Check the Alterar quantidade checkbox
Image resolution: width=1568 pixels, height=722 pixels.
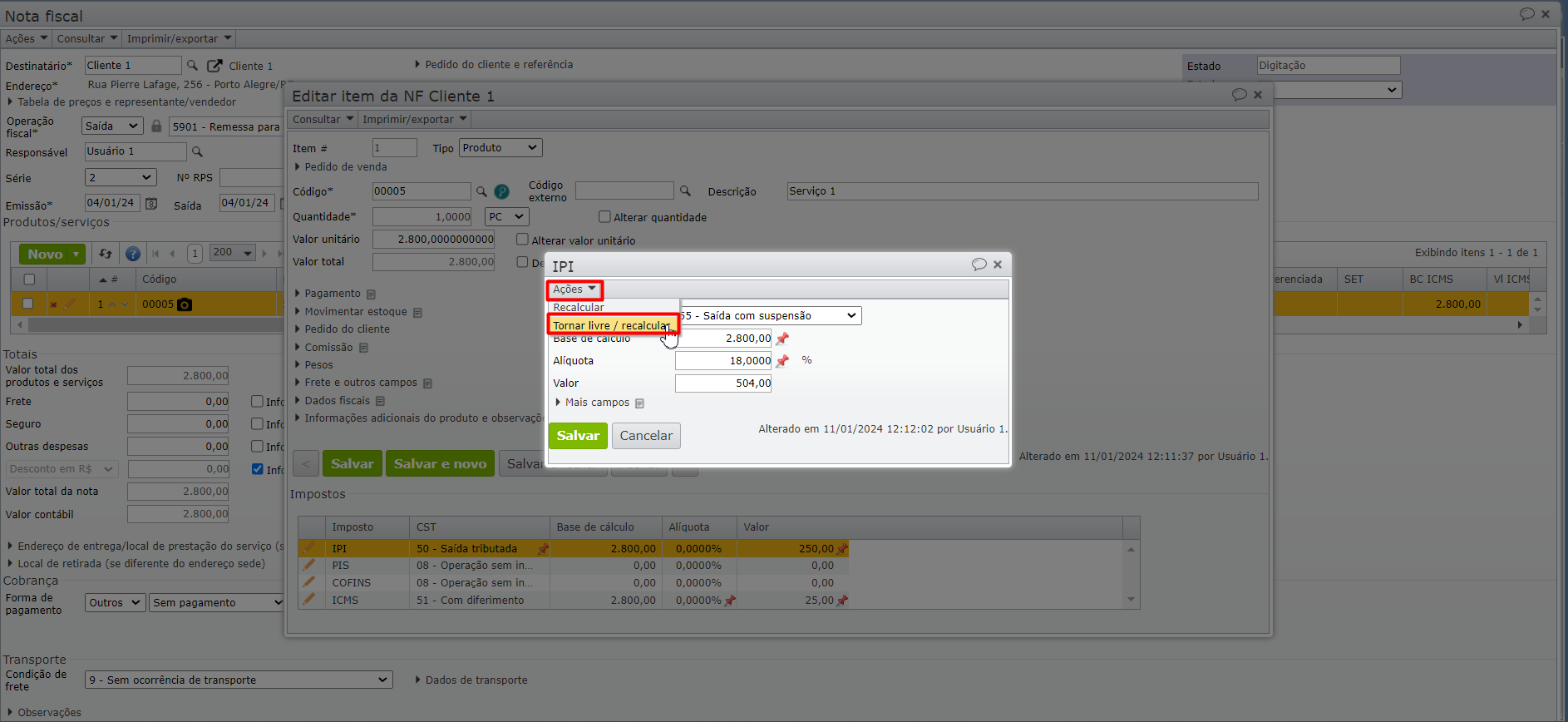[604, 217]
